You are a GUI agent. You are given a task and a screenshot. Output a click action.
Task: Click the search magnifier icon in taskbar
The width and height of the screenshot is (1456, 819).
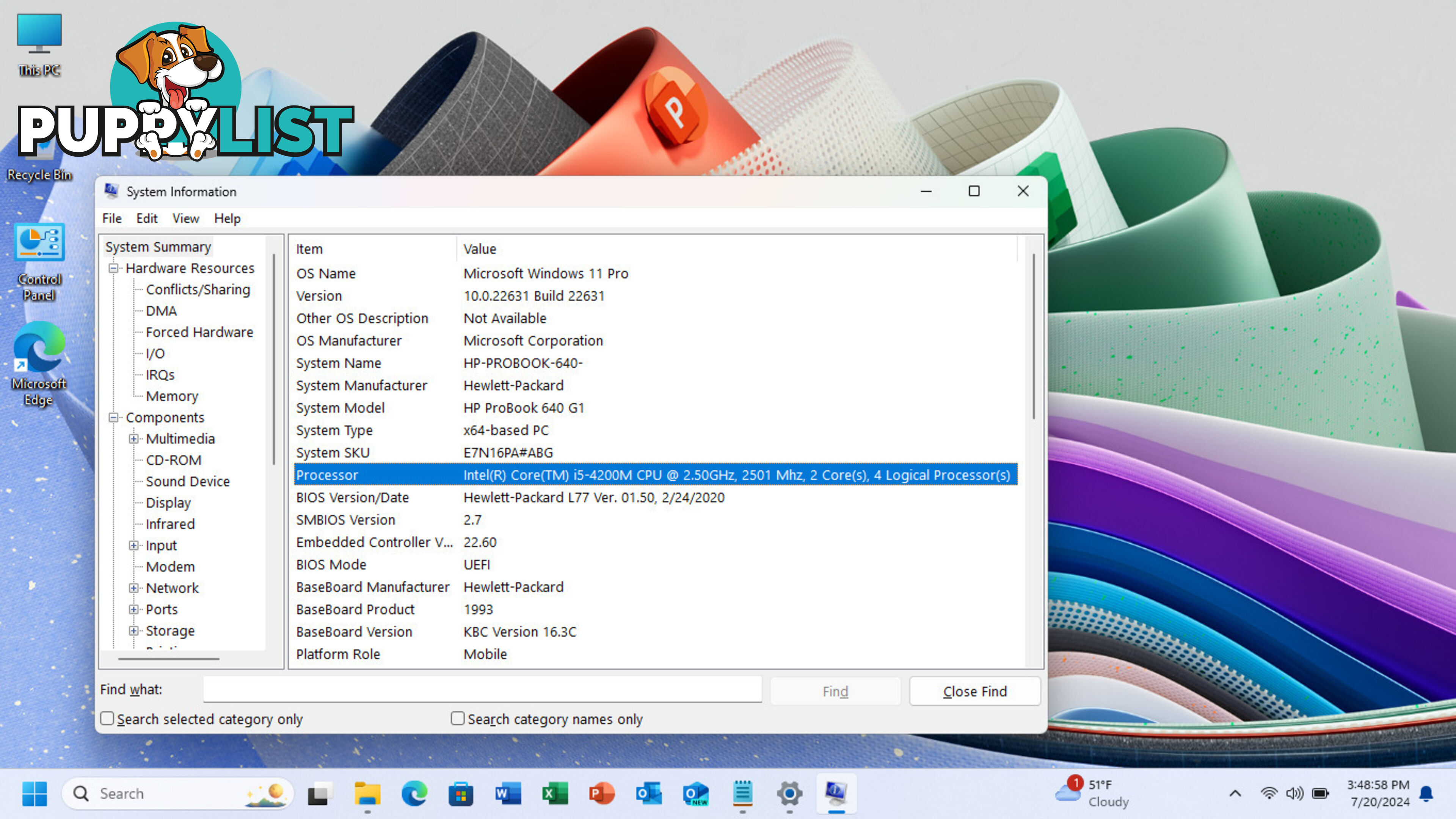pos(82,794)
